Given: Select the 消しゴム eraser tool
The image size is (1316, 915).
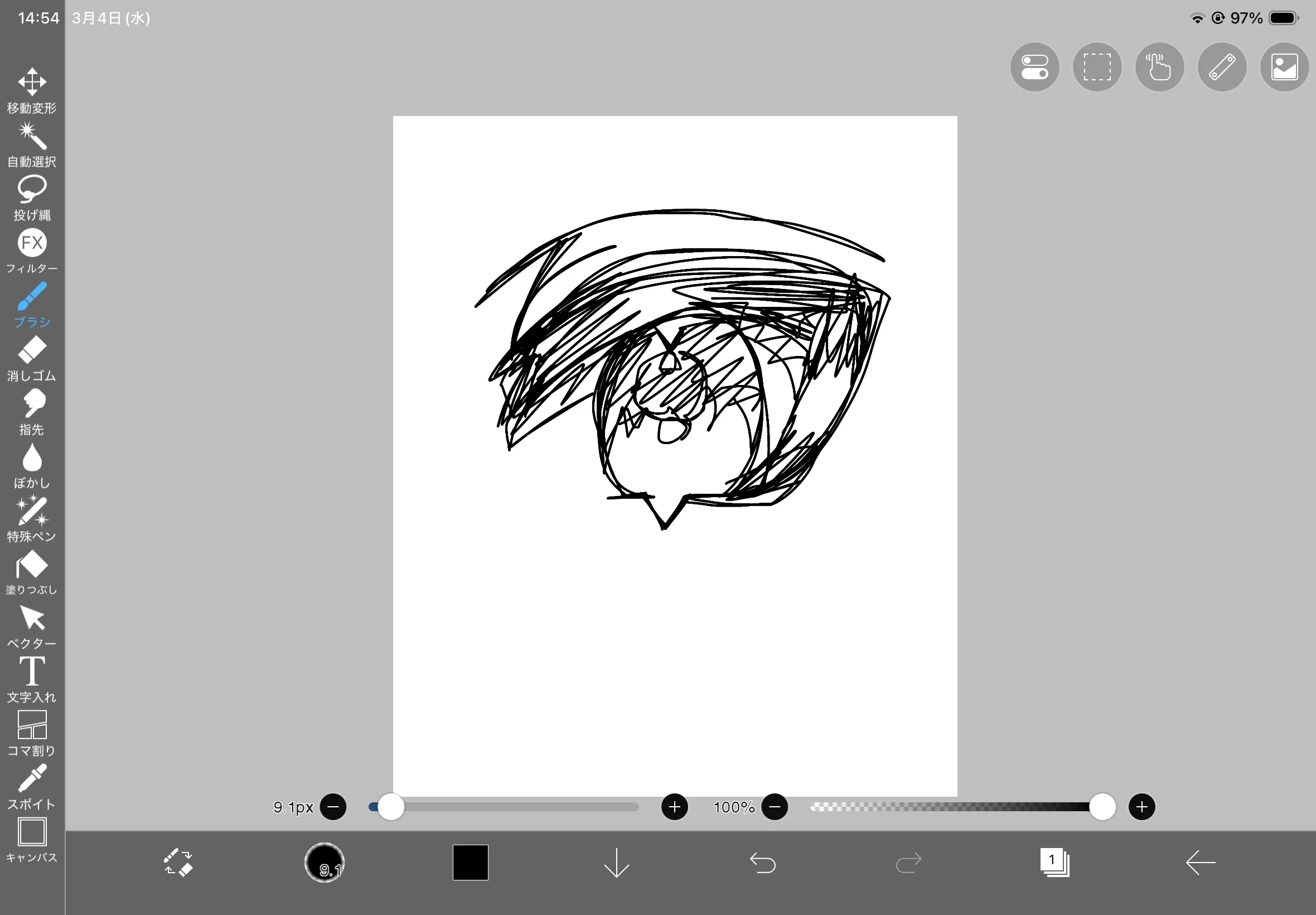Looking at the screenshot, I should (x=32, y=358).
